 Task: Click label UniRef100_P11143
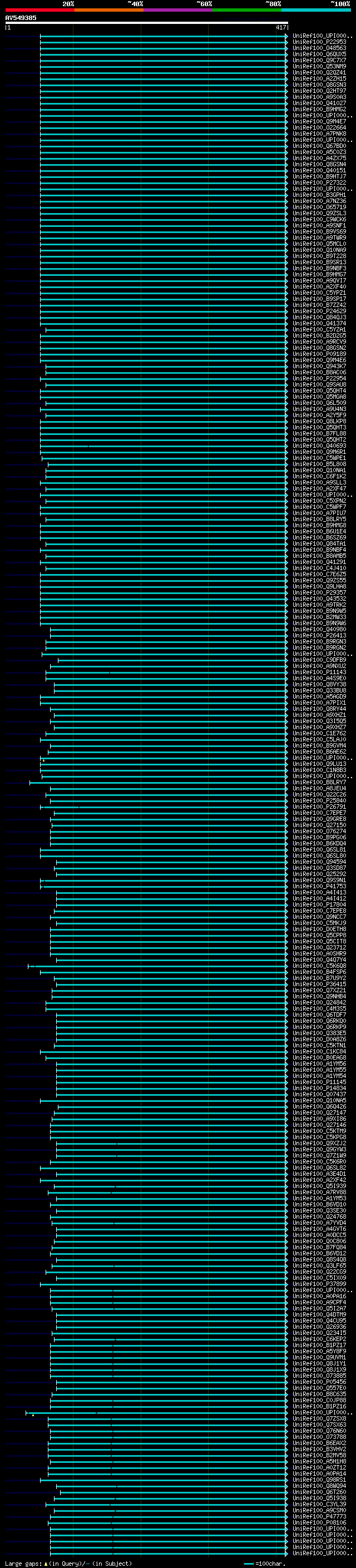(x=319, y=672)
